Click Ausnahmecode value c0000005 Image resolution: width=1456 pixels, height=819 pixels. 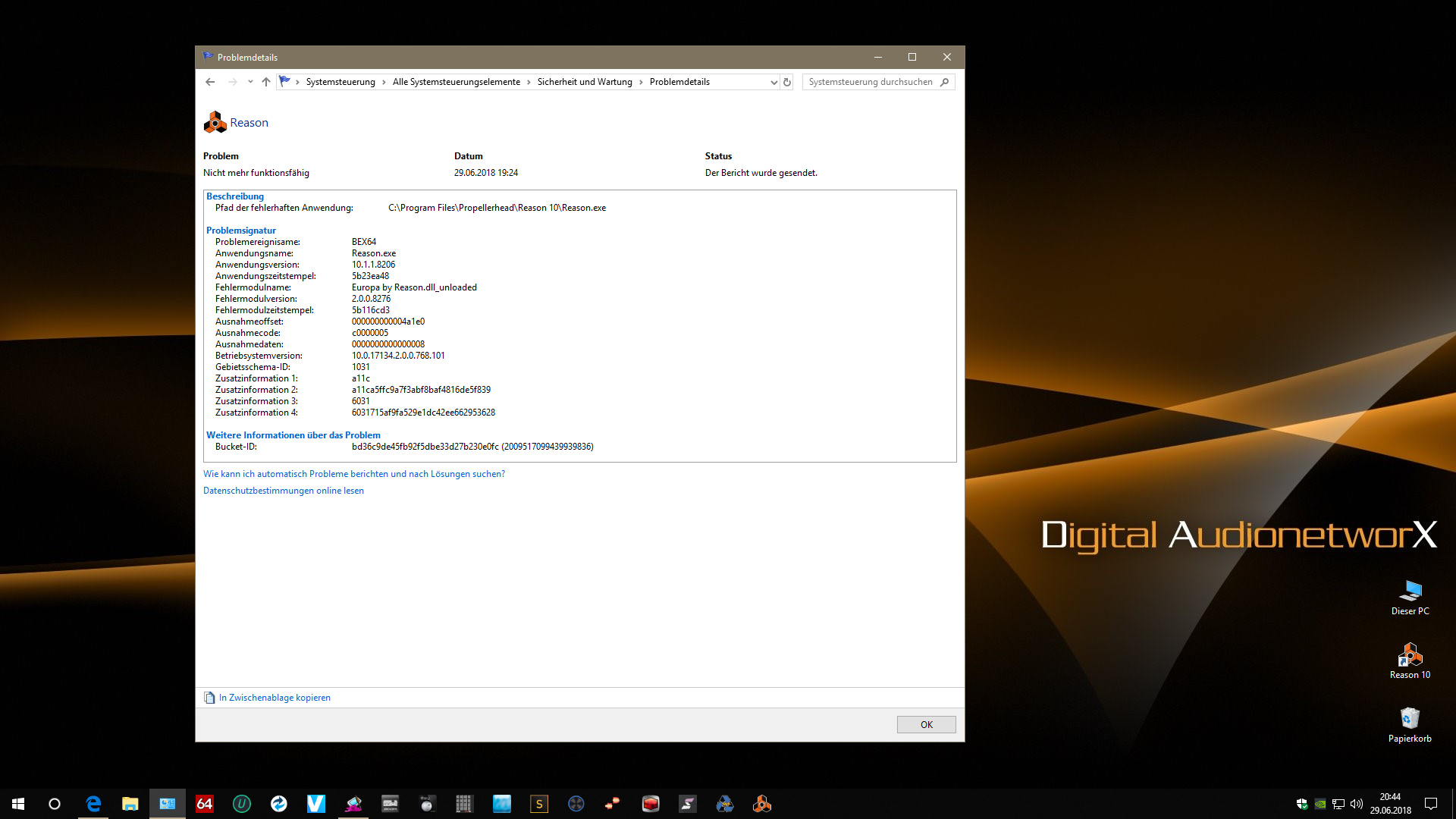tap(370, 333)
